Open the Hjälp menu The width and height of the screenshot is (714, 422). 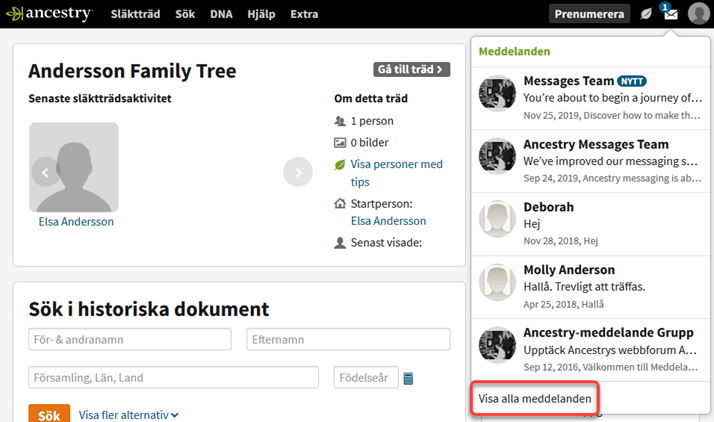tap(261, 14)
